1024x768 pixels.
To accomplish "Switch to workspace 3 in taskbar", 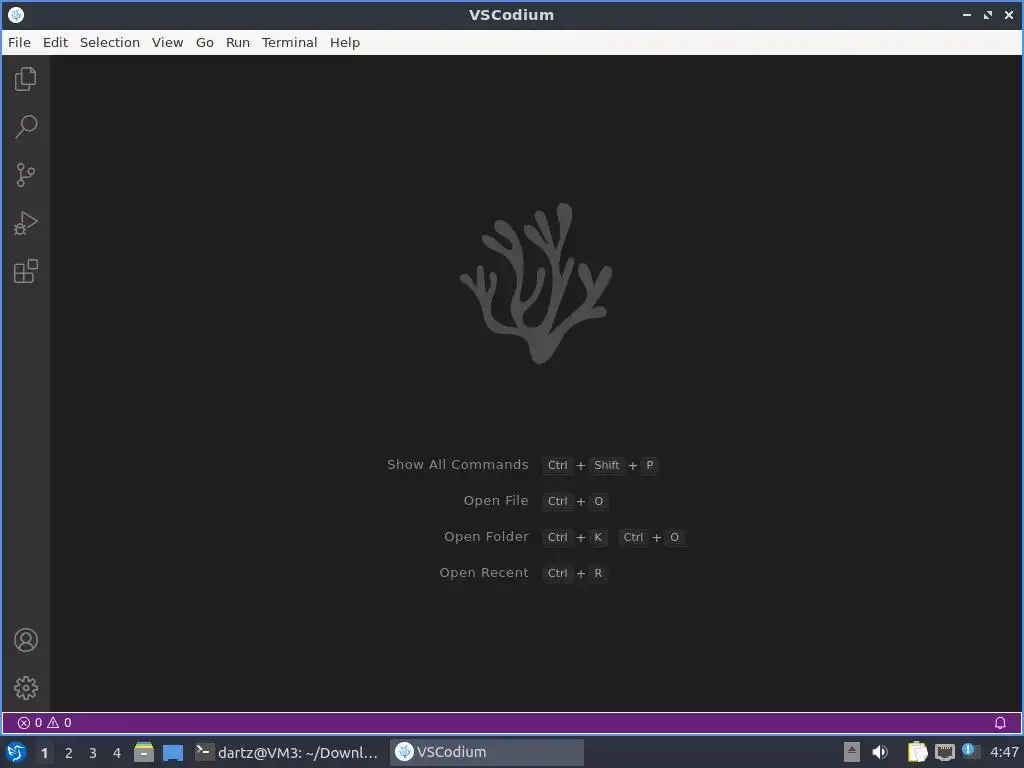I will pos(93,753).
